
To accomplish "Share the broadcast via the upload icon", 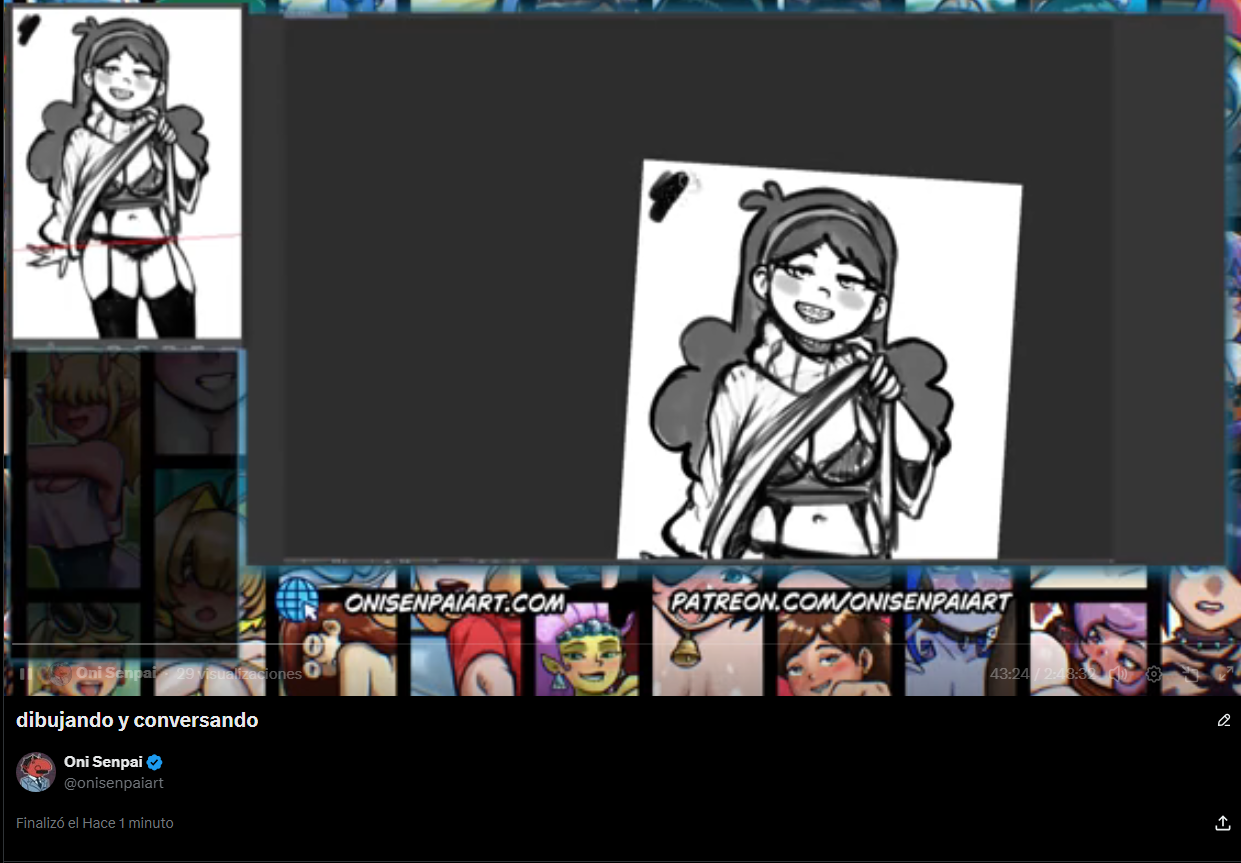I will [1222, 823].
